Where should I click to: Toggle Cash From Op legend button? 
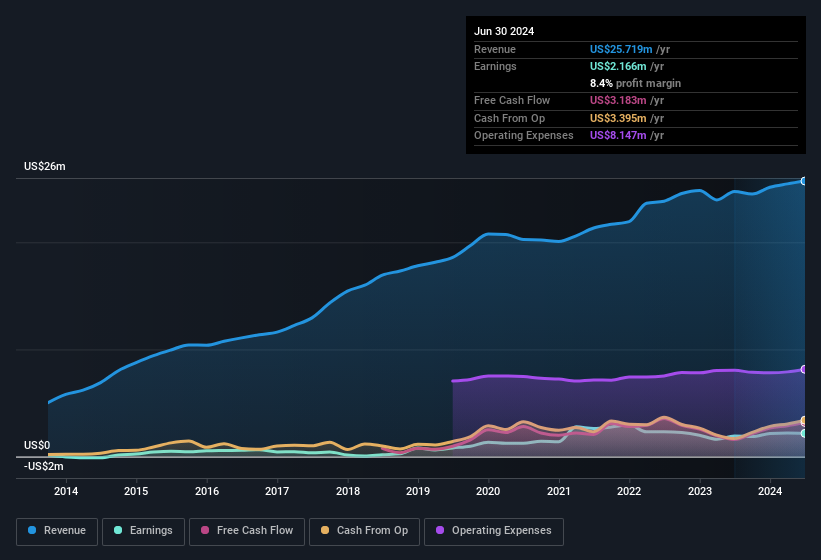(x=363, y=531)
